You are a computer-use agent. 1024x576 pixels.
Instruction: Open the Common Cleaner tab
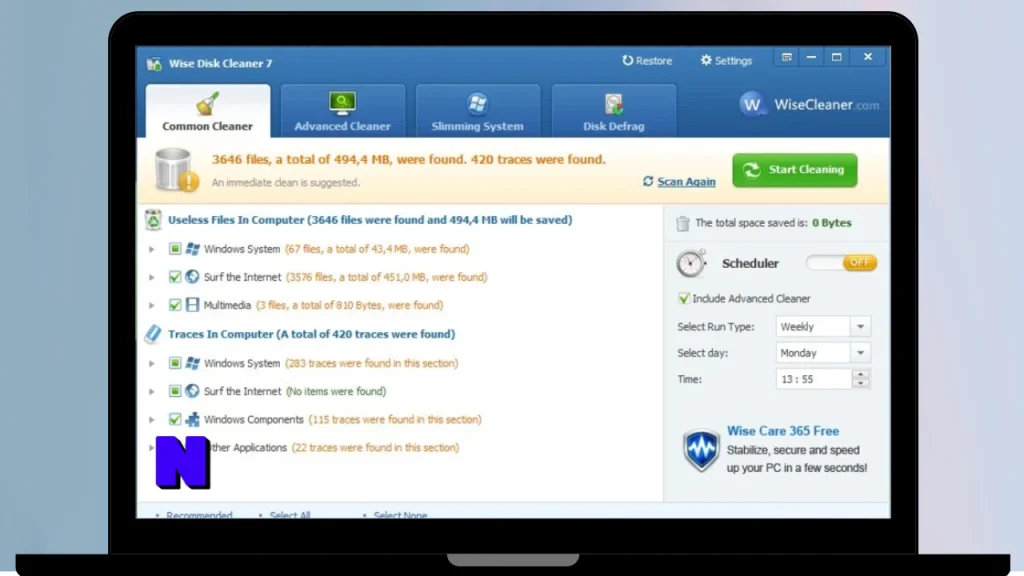click(208, 111)
